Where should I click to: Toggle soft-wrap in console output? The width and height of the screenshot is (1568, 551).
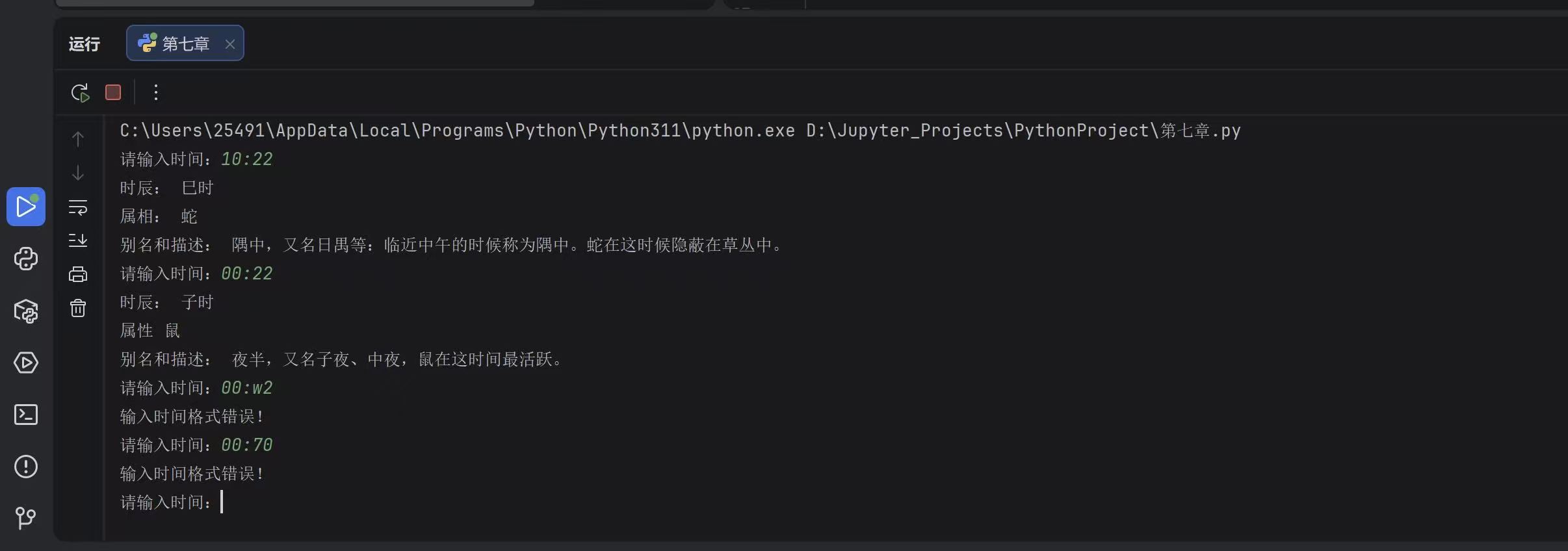[x=78, y=207]
